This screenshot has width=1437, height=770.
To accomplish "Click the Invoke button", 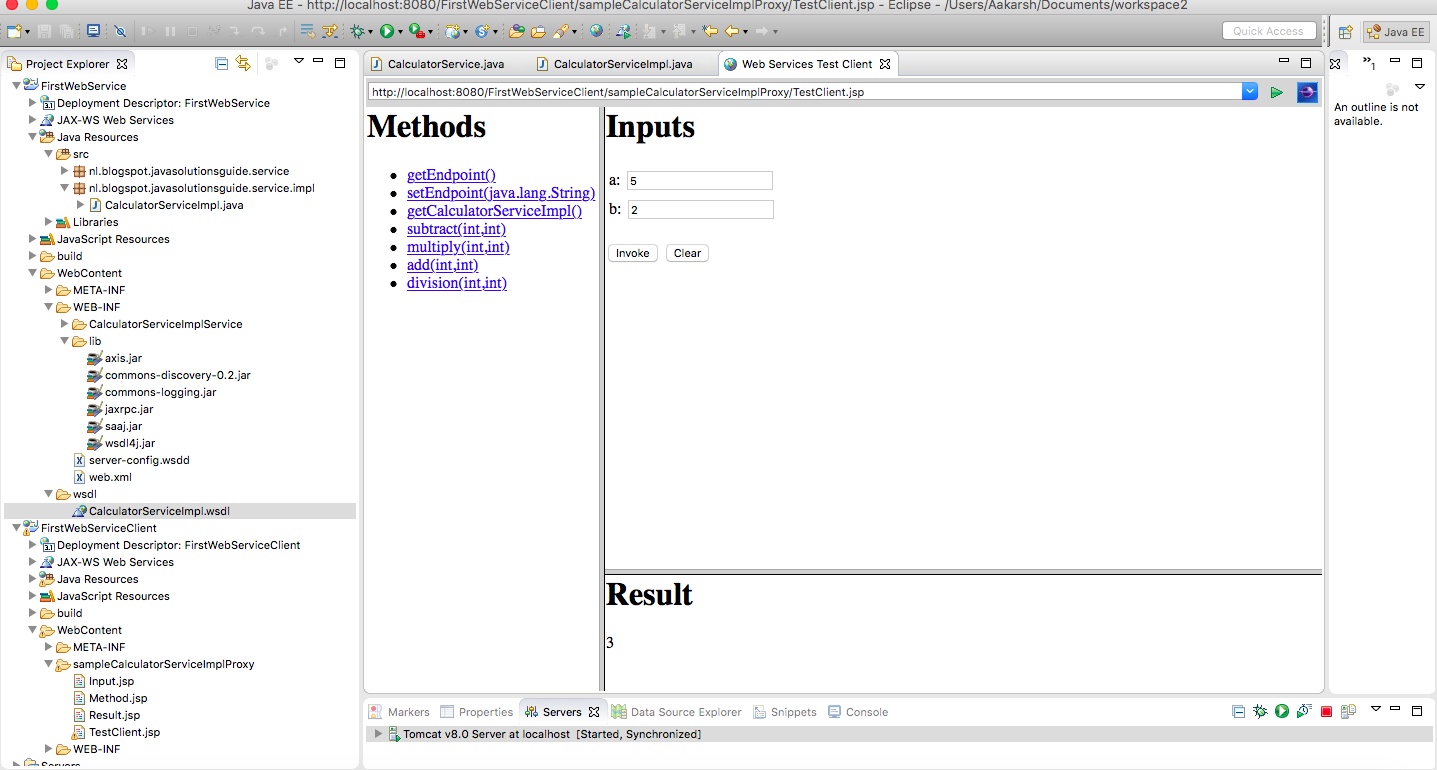I will click(633, 253).
